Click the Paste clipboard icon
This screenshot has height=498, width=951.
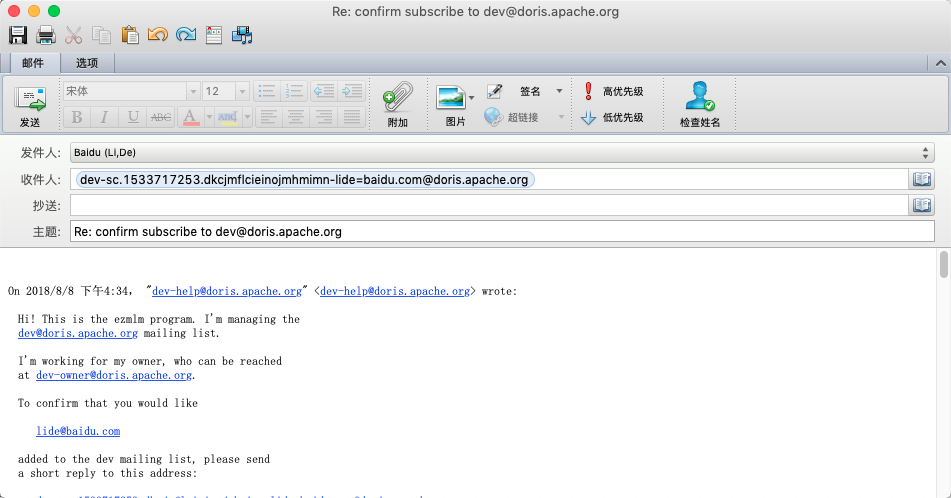pos(130,36)
